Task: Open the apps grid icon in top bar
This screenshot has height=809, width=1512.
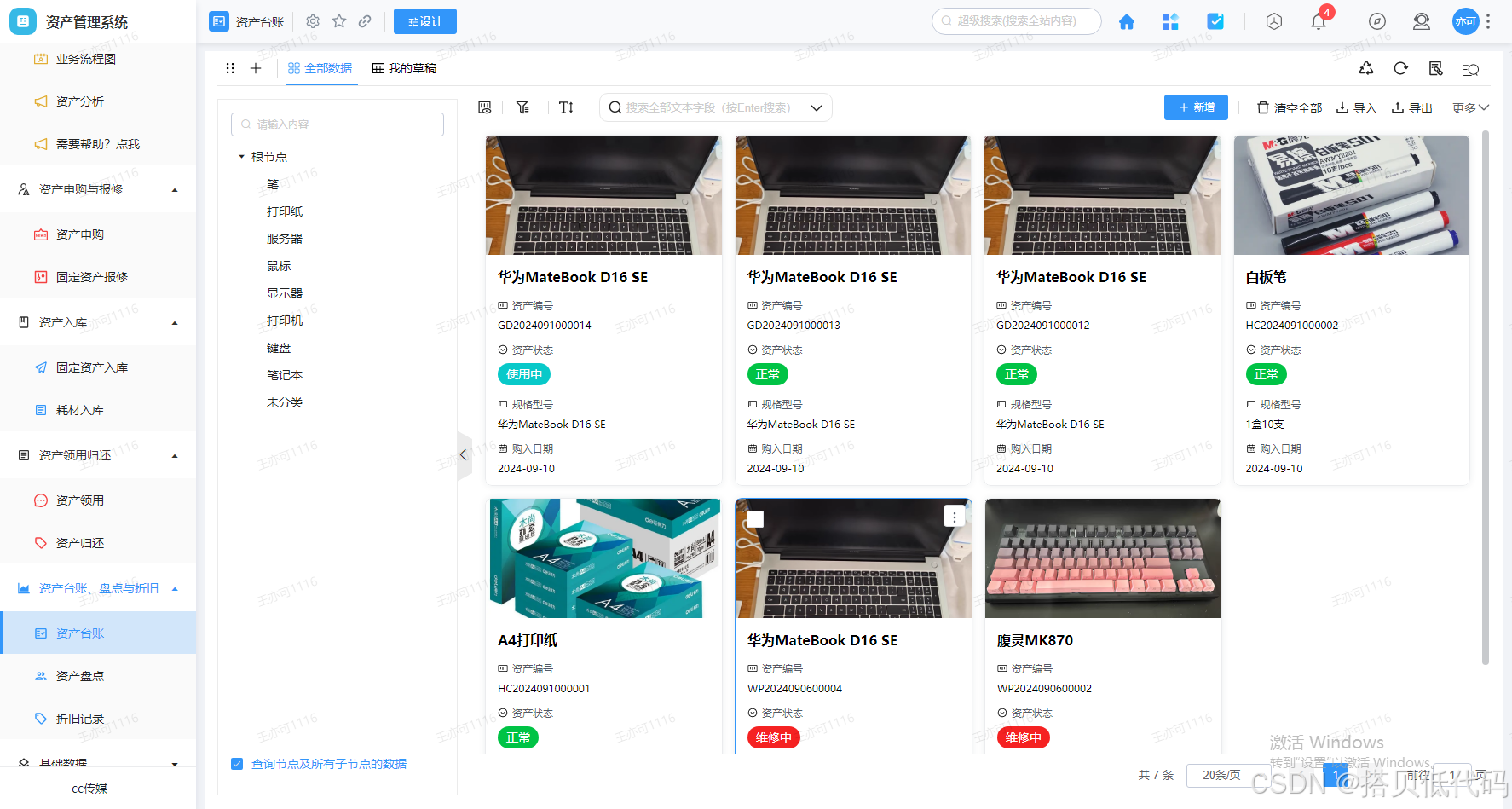Action: (1170, 21)
